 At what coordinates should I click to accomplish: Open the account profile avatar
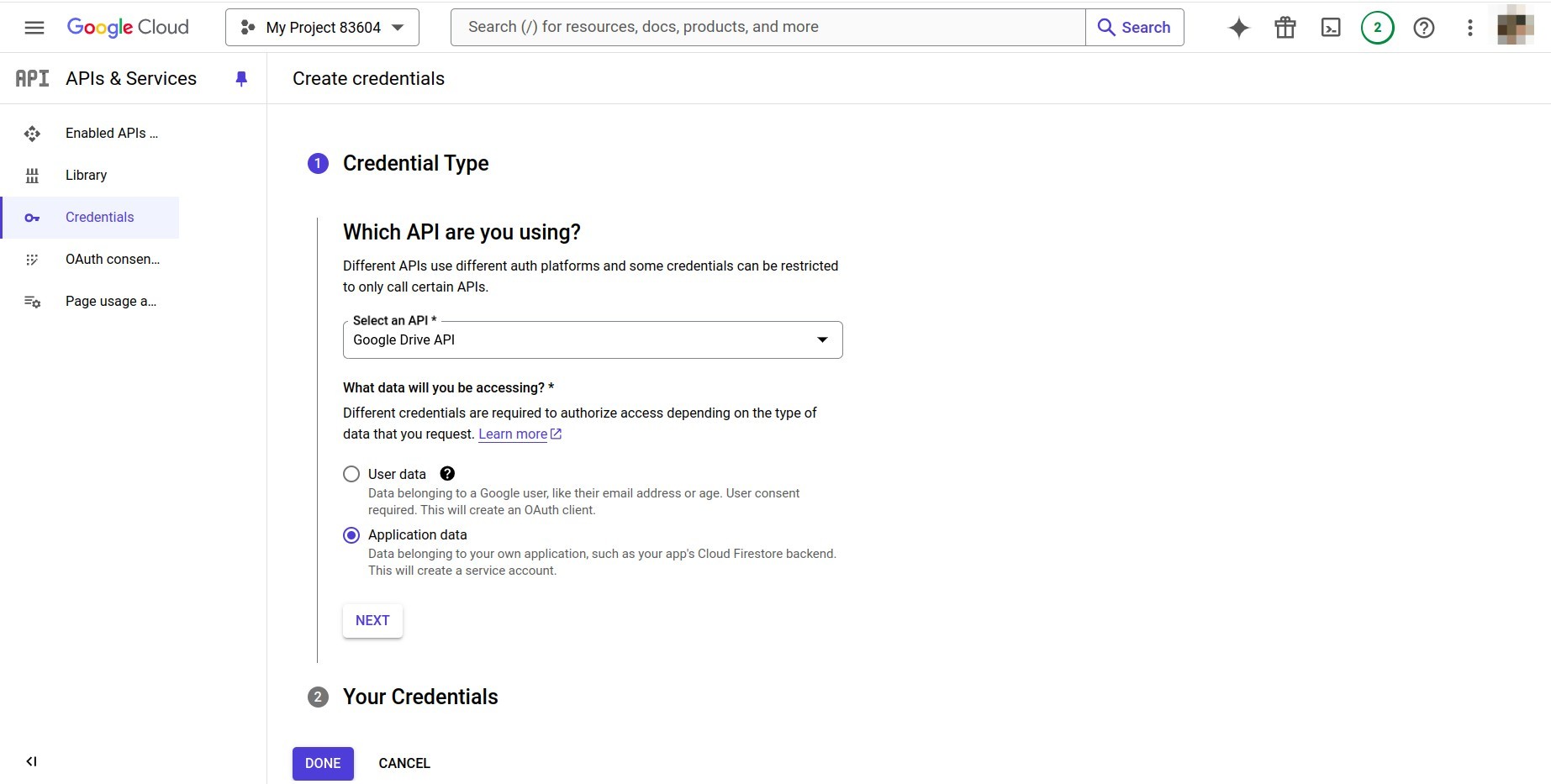point(1514,26)
